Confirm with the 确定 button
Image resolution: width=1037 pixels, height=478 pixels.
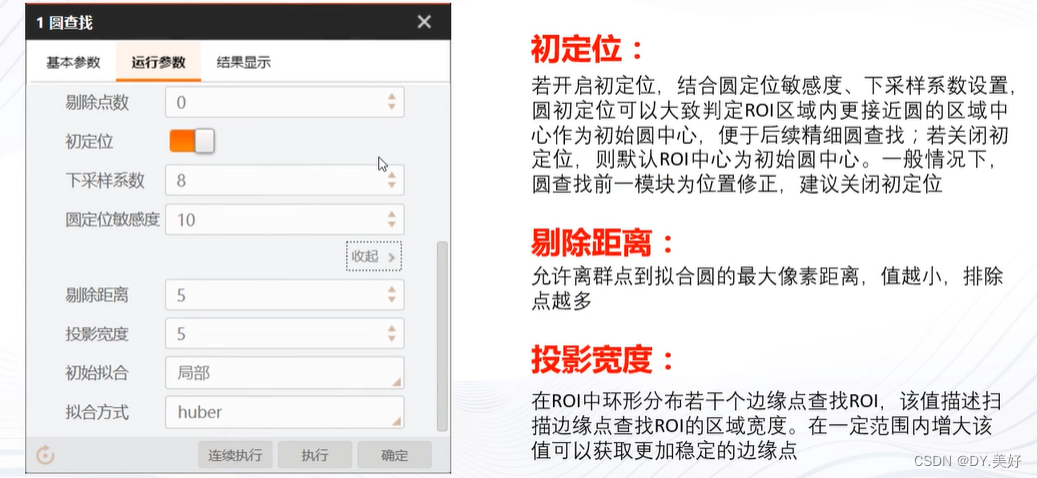[x=395, y=455]
